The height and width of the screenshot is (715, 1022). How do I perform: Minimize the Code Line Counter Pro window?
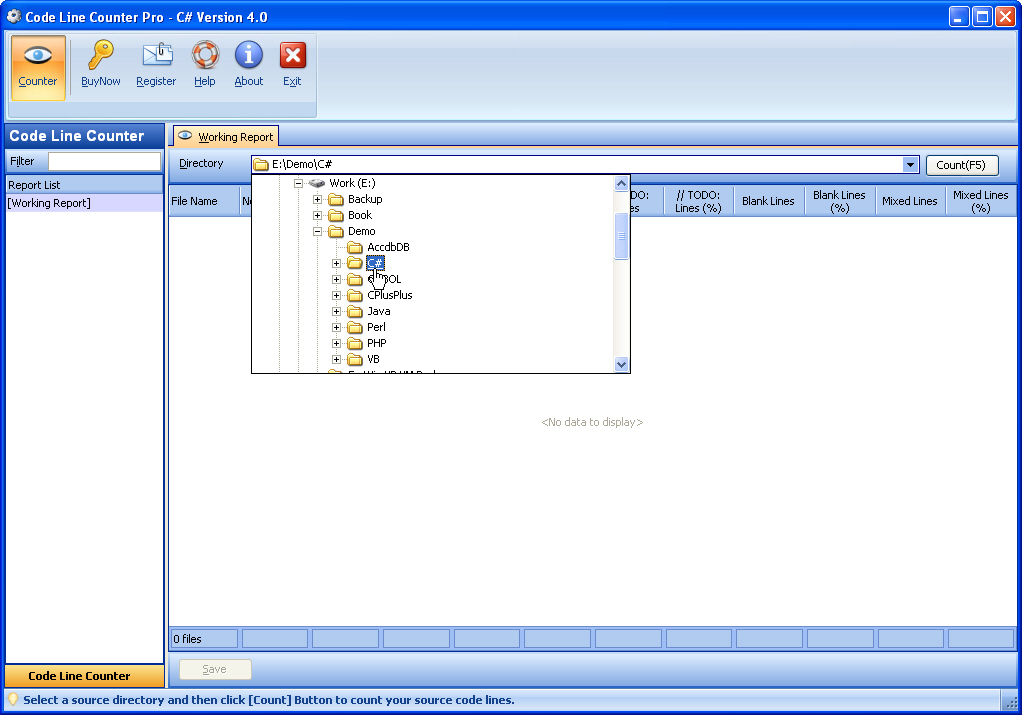tap(959, 17)
